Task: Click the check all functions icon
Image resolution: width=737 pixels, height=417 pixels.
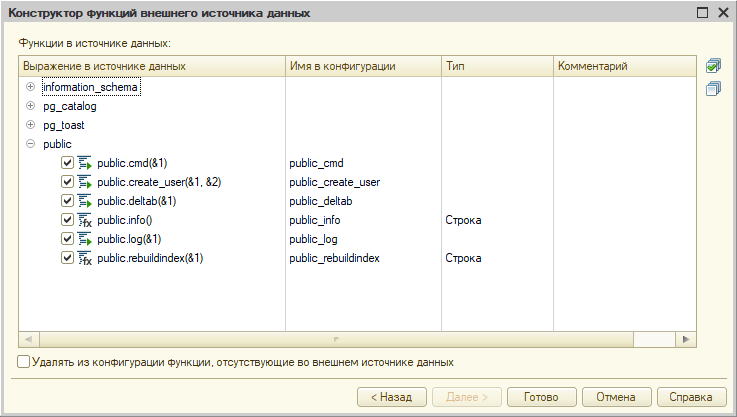Action: 713,66
